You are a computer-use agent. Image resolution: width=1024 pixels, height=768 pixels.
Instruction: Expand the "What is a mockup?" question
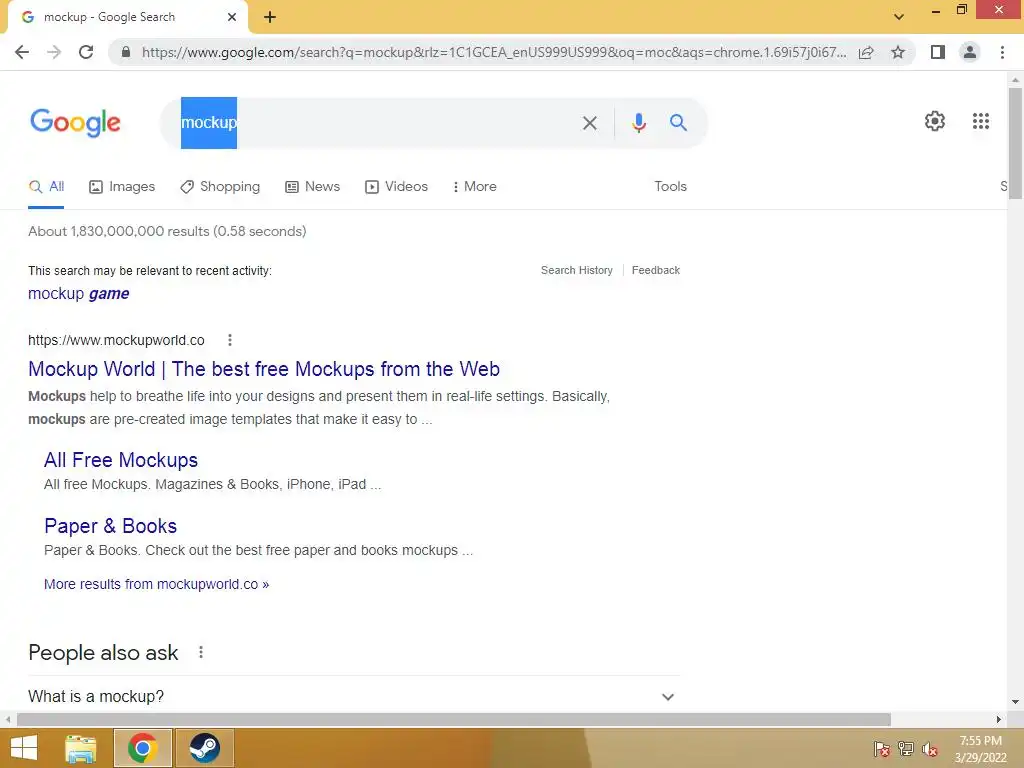tap(354, 696)
